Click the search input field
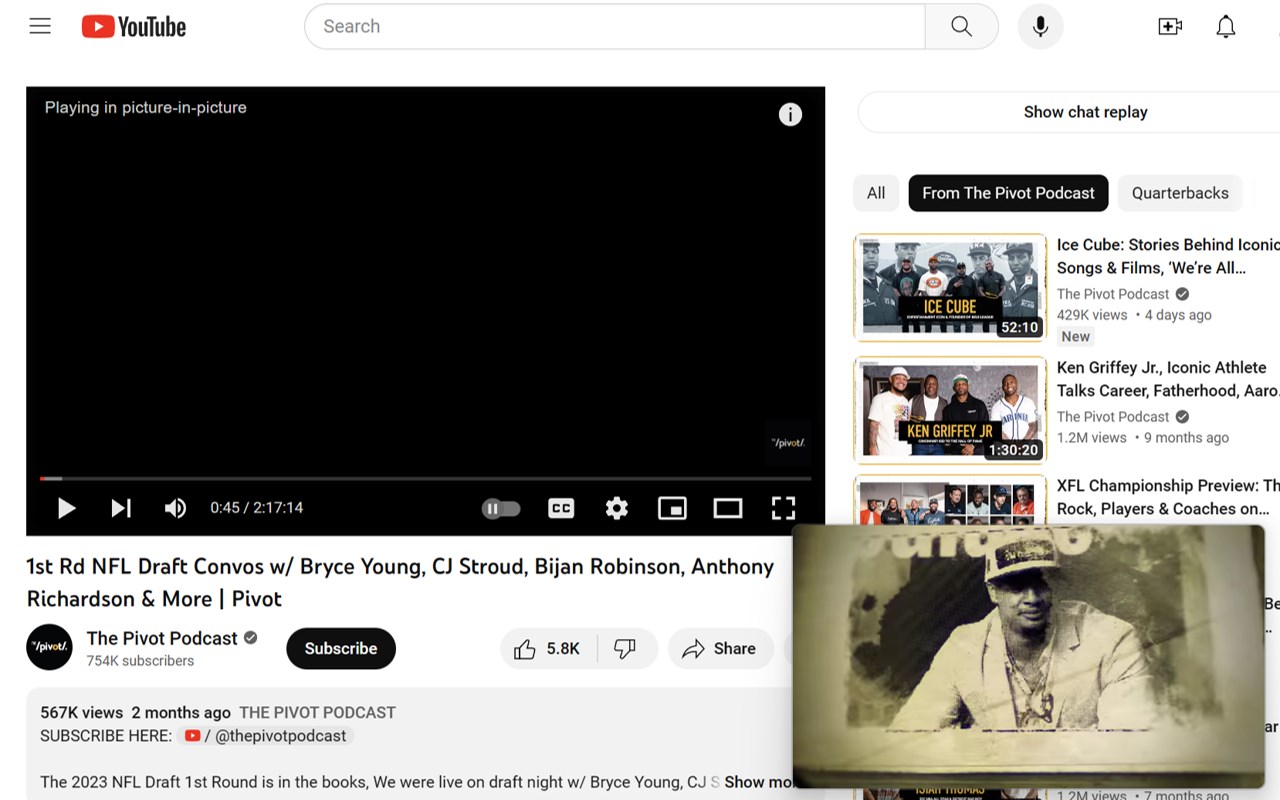The image size is (1280, 800). pyautogui.click(x=614, y=27)
